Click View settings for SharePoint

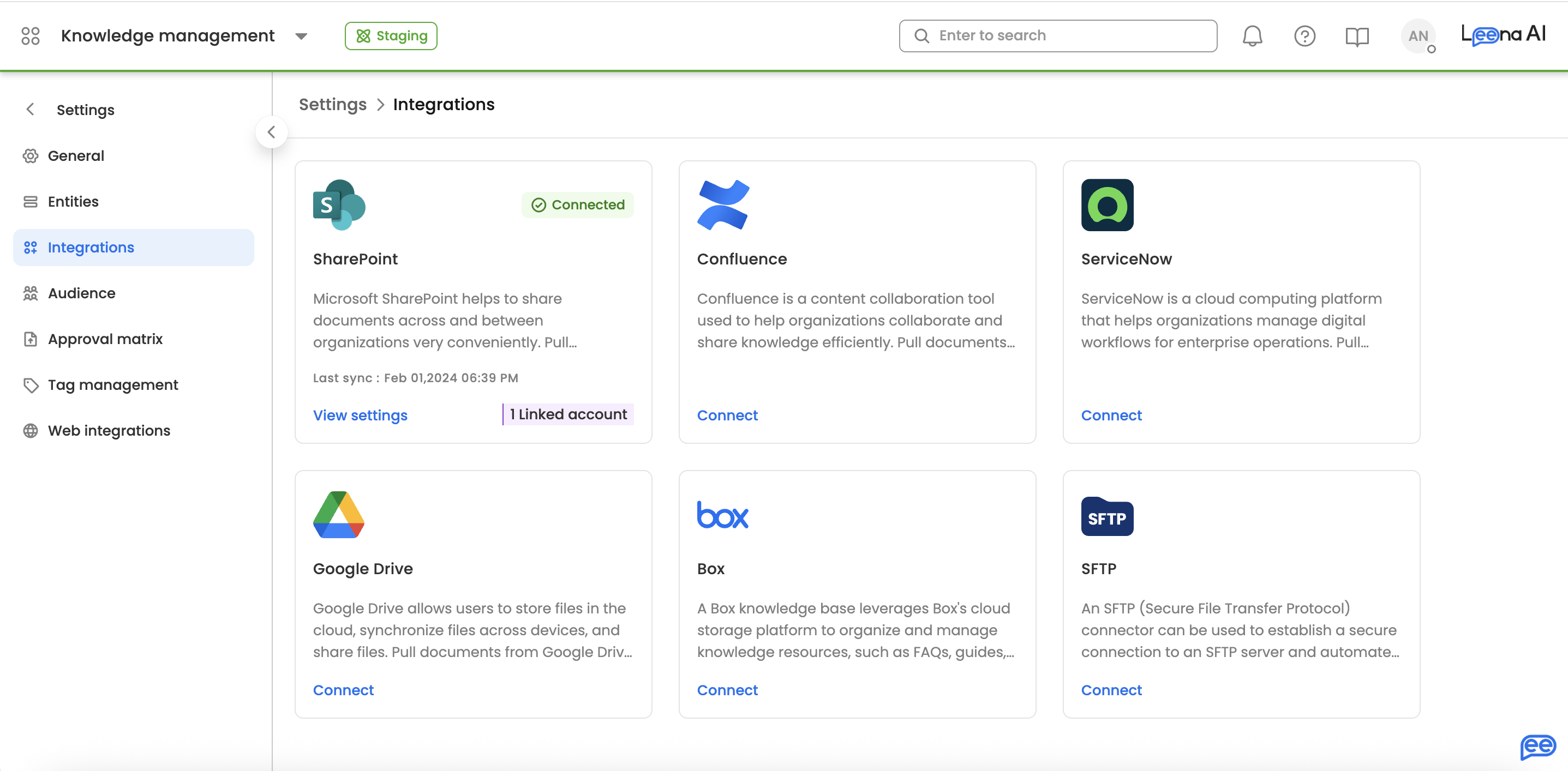point(360,415)
